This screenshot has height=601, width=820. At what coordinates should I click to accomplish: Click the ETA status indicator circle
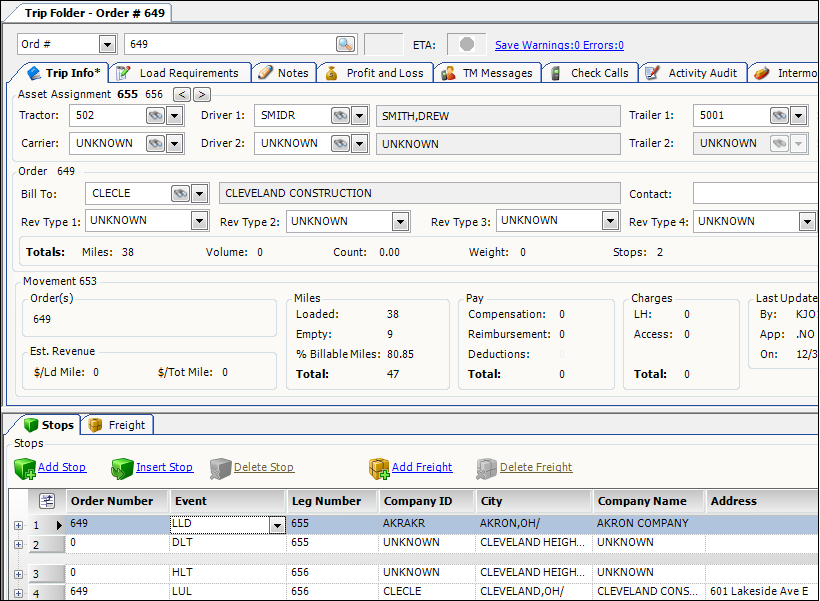pyautogui.click(x=465, y=45)
